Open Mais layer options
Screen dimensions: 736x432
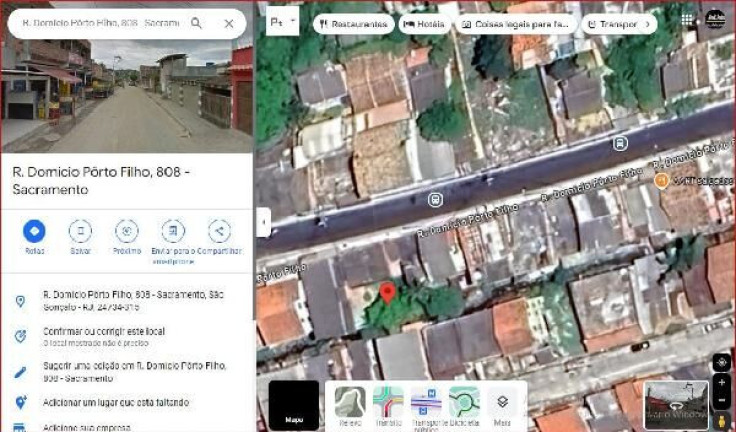pyautogui.click(x=502, y=406)
